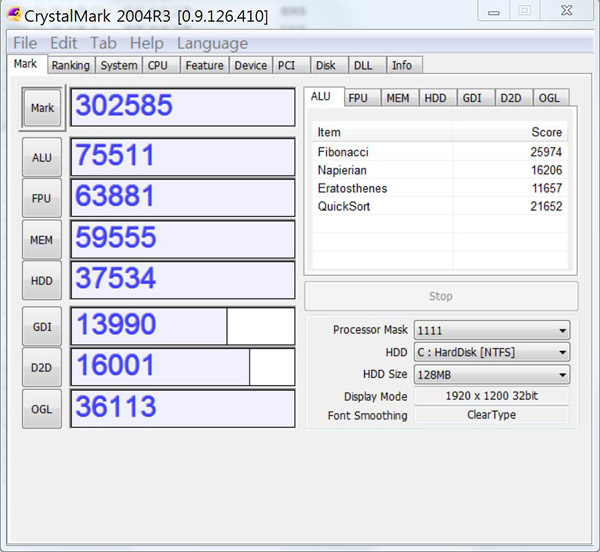Switch to the Ranking tab

point(70,65)
